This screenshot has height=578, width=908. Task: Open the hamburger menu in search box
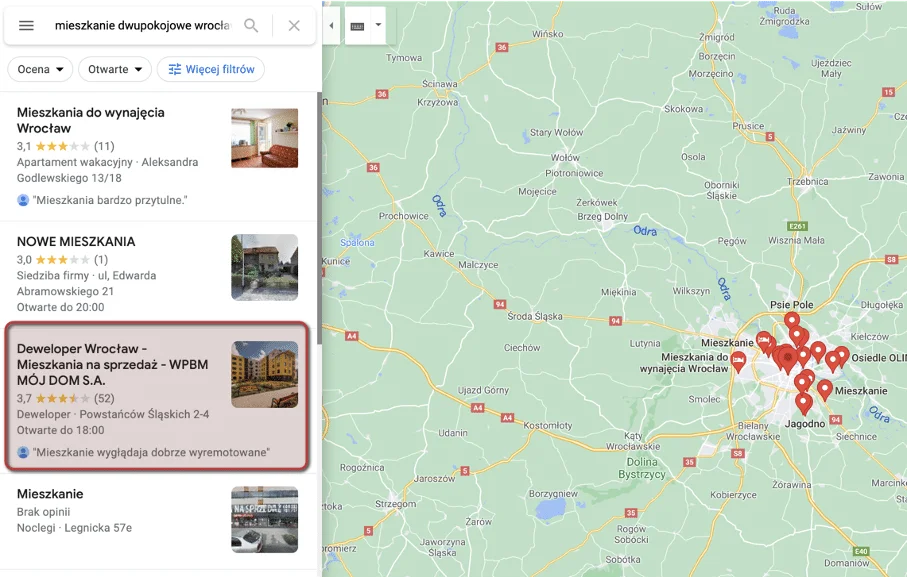pyautogui.click(x=26, y=25)
